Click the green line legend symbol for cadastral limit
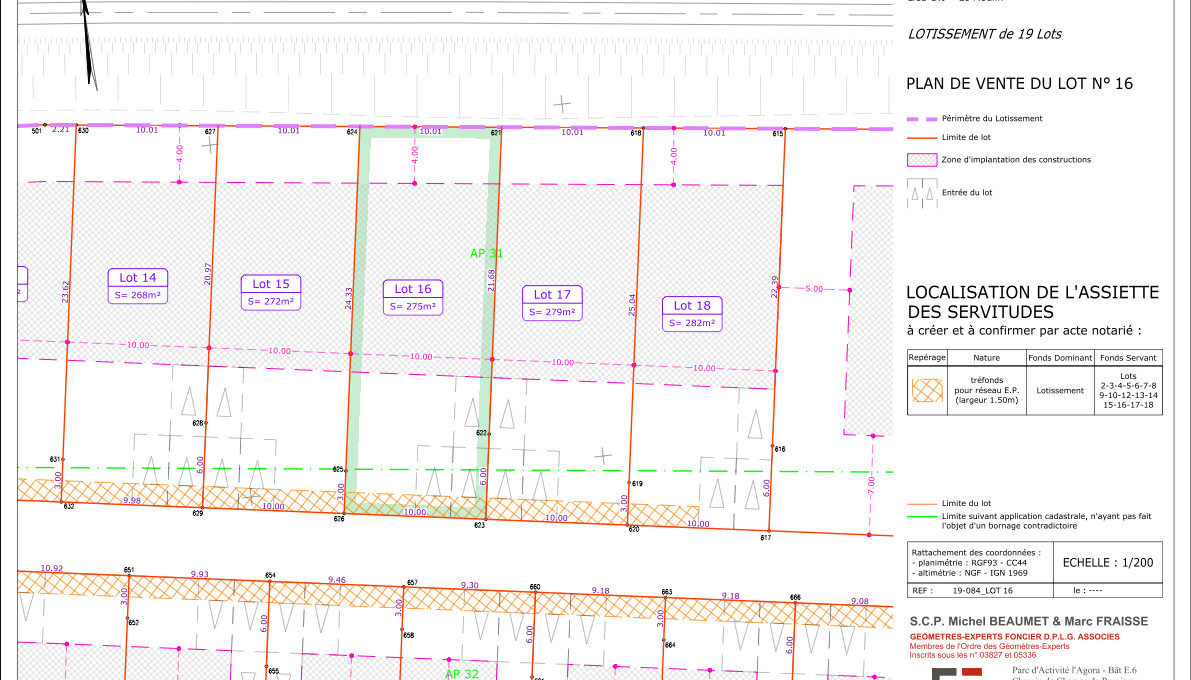This screenshot has height=680, width=1191. (922, 517)
